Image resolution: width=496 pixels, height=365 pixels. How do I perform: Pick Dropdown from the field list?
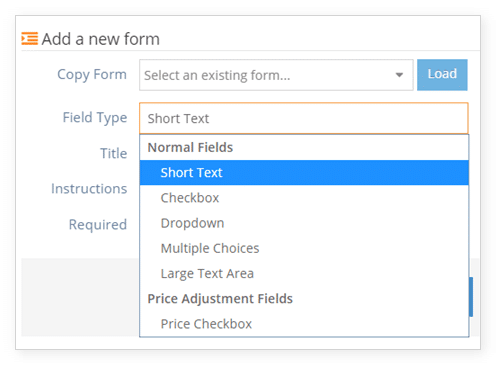(304, 223)
